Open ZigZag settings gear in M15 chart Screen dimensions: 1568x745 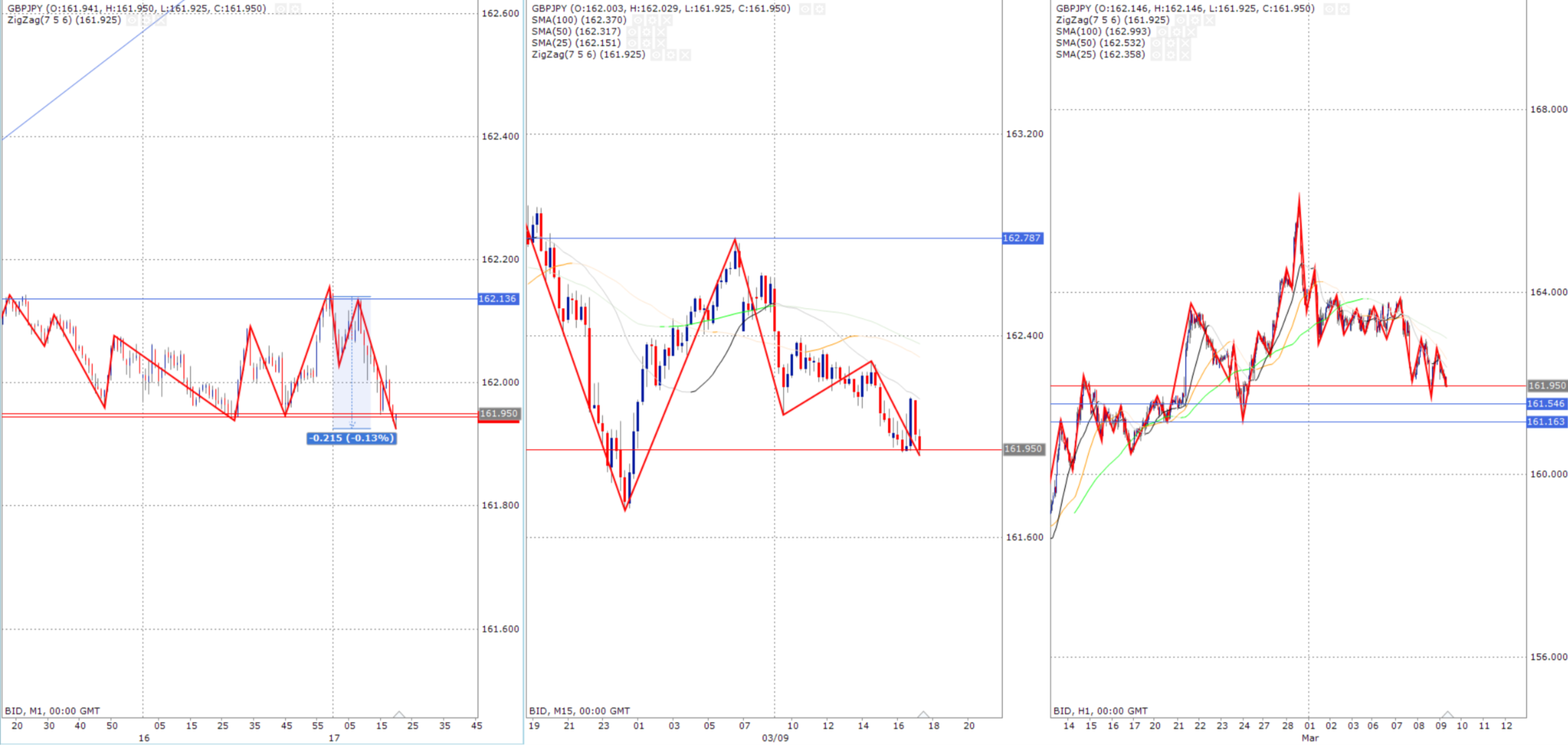(x=671, y=55)
